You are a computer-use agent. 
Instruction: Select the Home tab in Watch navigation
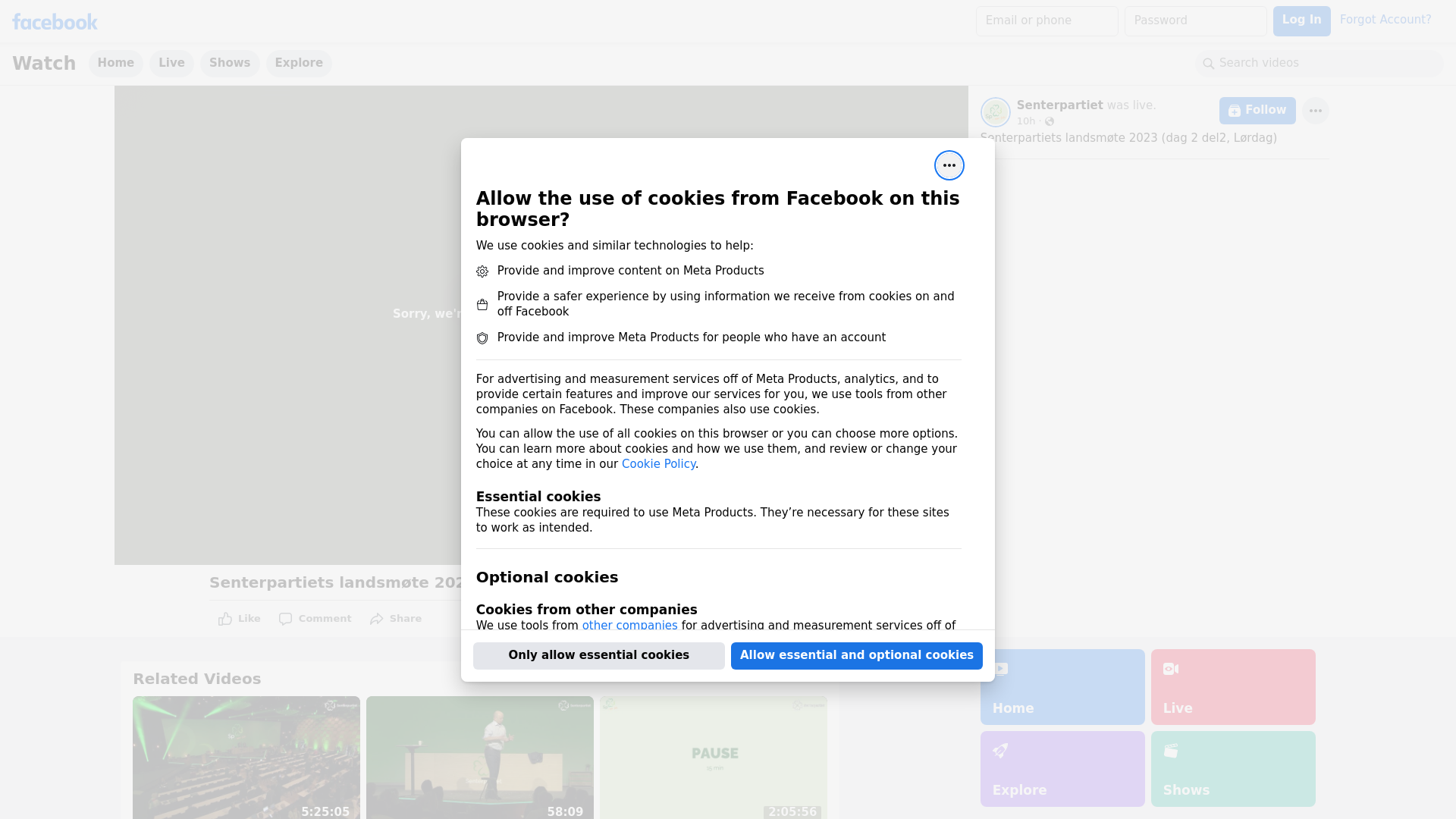[x=115, y=64]
